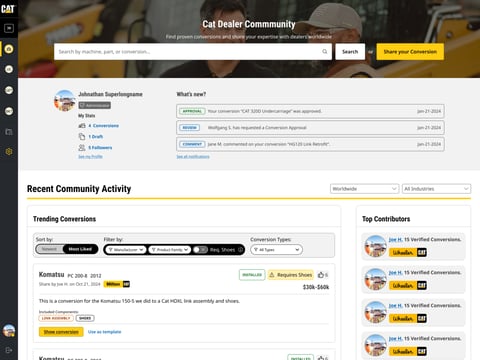This screenshot has width=480, height=360.
Task: Open the APPROVAL notification about CAT 320D Undercarriage
Action: click(x=310, y=111)
